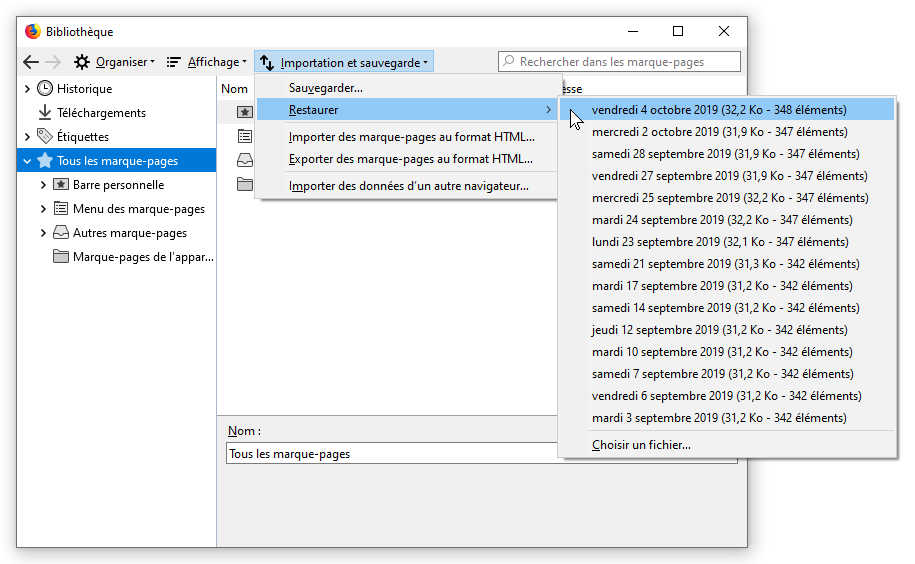Screen dimensions: 915x564
Task: Click the forward arrow in the toolbar
Action: pos(53,62)
